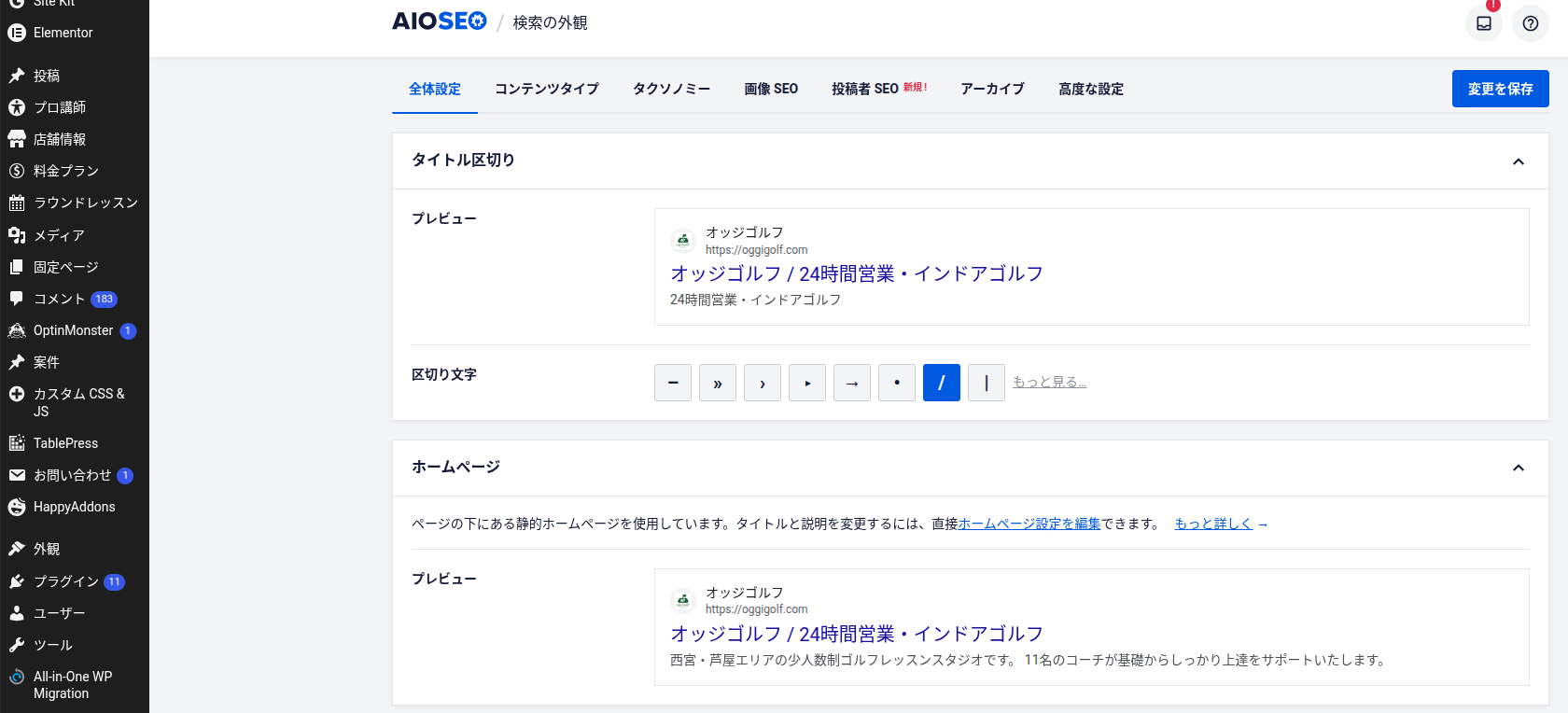The image size is (1568, 713).
Task: Click the プラグイン 11 update badge
Action: coord(114,582)
